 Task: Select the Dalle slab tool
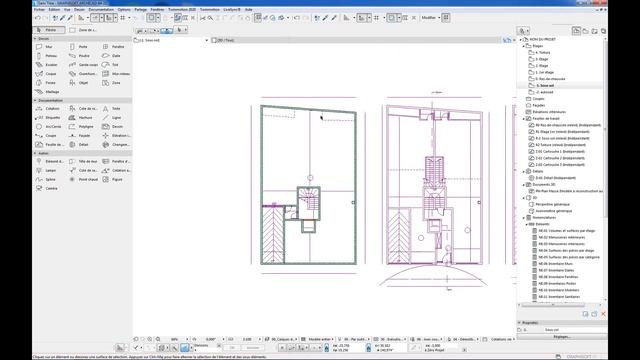[111, 56]
